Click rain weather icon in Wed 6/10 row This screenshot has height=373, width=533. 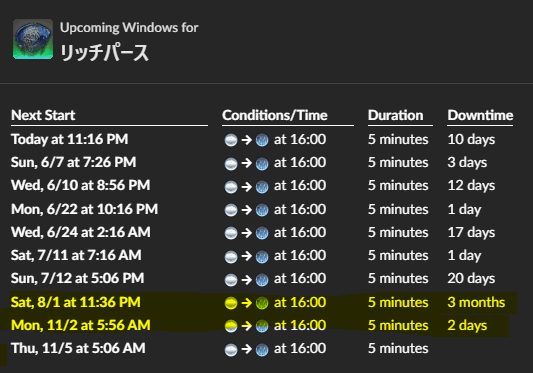262,186
